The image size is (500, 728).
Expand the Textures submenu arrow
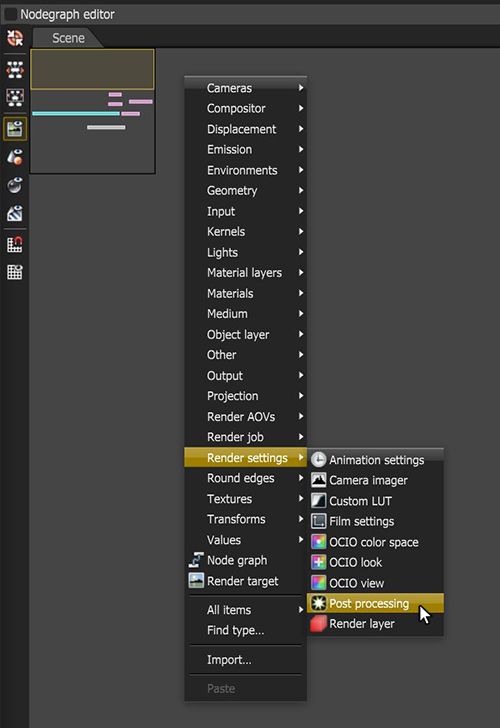(x=301, y=499)
